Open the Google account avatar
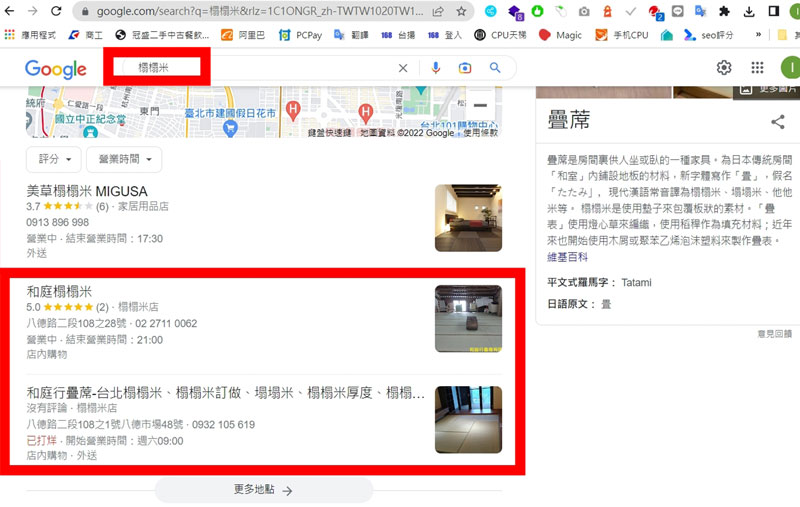 click(x=791, y=67)
